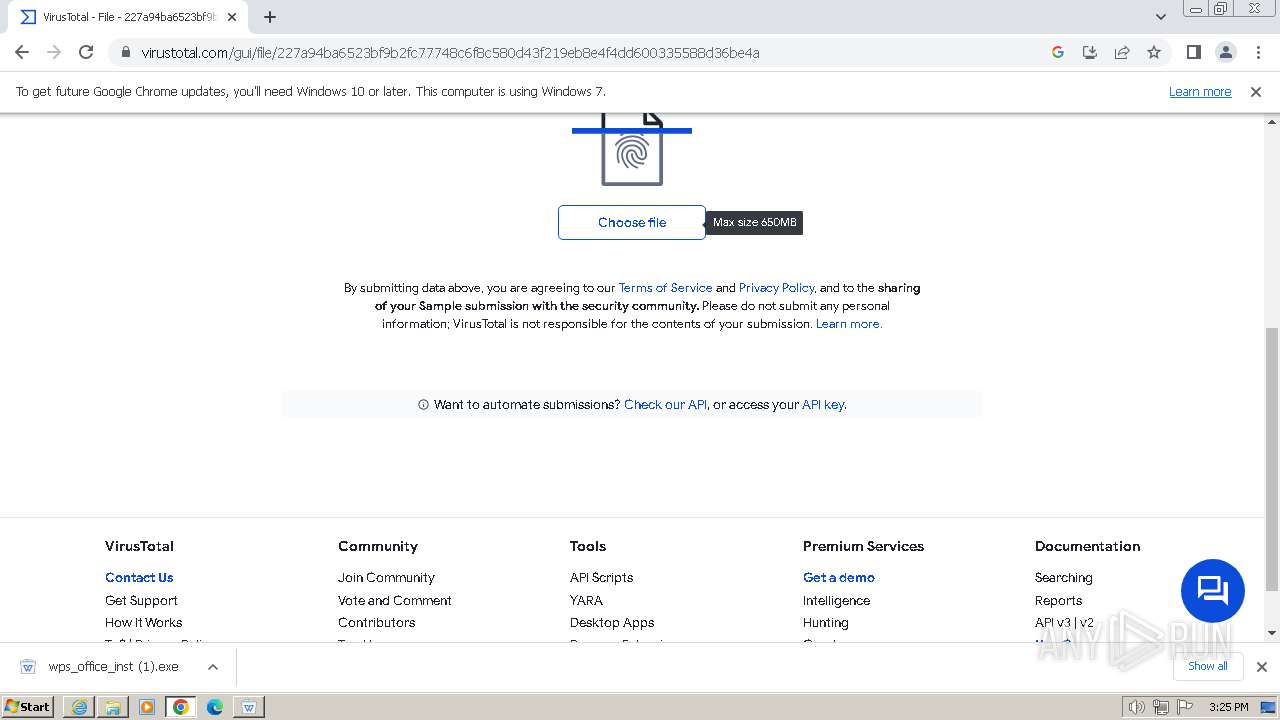Viewport: 1280px width, 720px height.
Task: Bookmark this page with the star icon
Action: click(x=1154, y=52)
